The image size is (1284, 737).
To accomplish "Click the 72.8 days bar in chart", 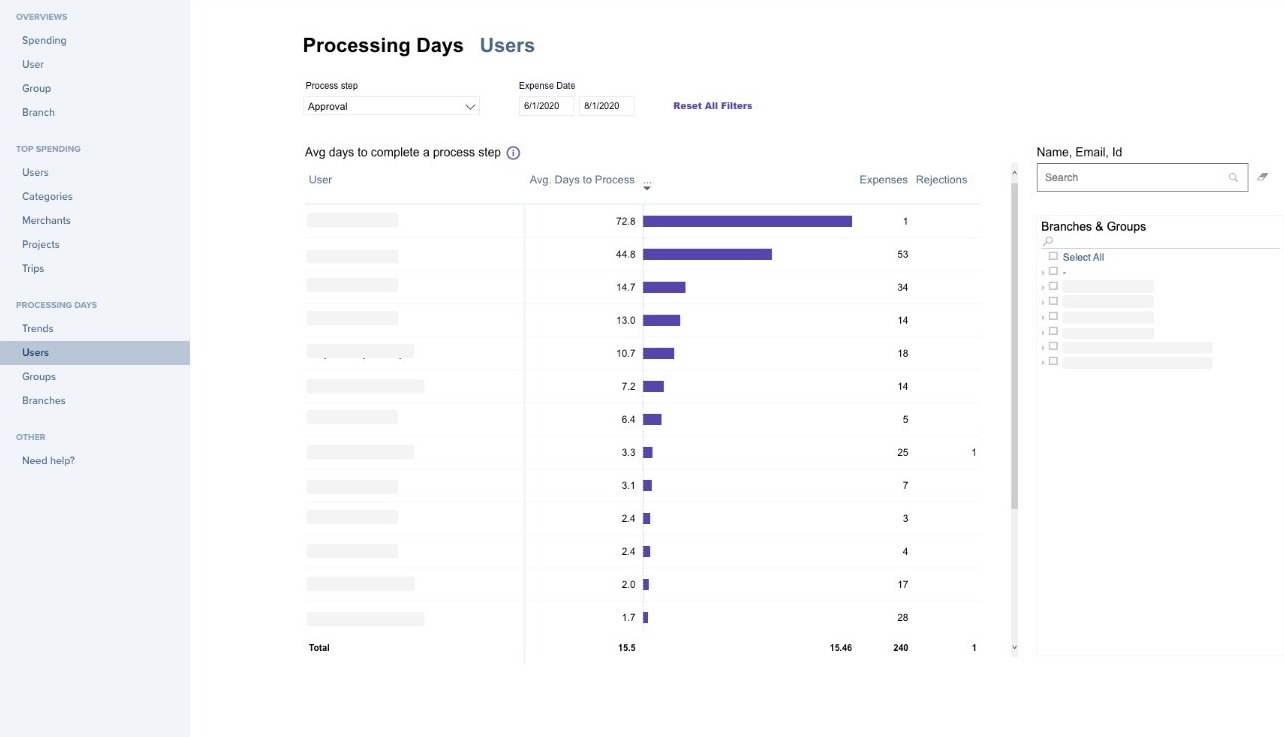I will pyautogui.click(x=747, y=221).
